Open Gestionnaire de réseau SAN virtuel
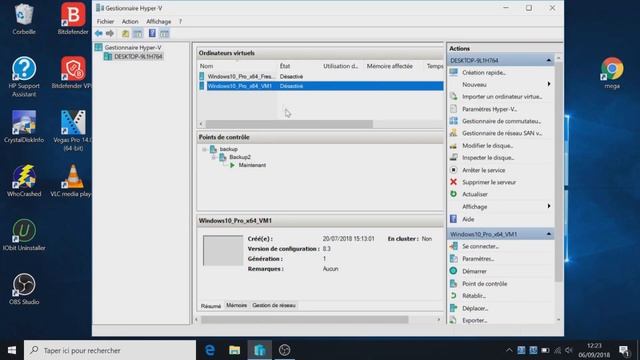The height and width of the screenshot is (360, 640). tap(502, 133)
